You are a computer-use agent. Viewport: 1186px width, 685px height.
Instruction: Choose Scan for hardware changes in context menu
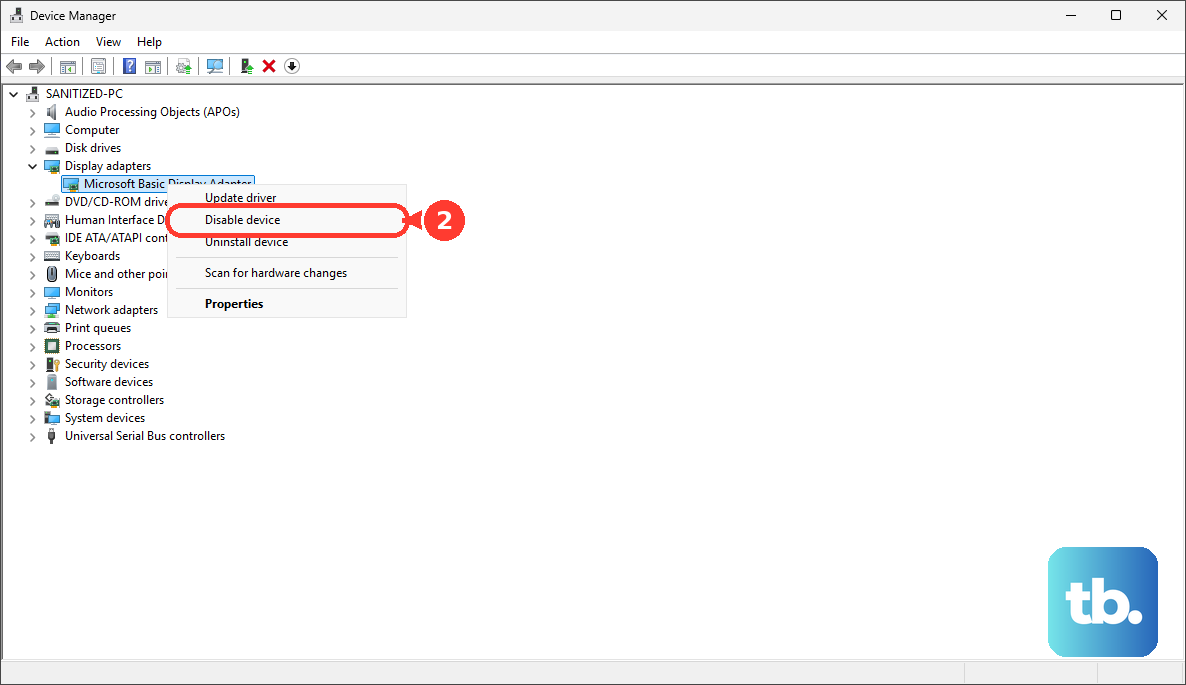(287, 273)
